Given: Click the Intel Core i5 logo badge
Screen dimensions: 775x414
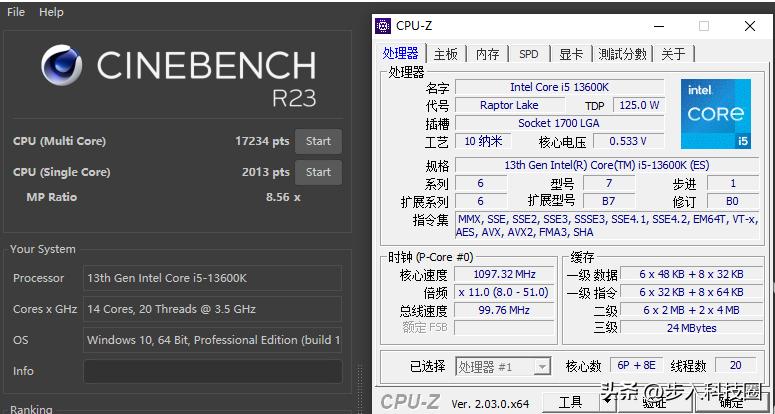Looking at the screenshot, I should (x=716, y=114).
